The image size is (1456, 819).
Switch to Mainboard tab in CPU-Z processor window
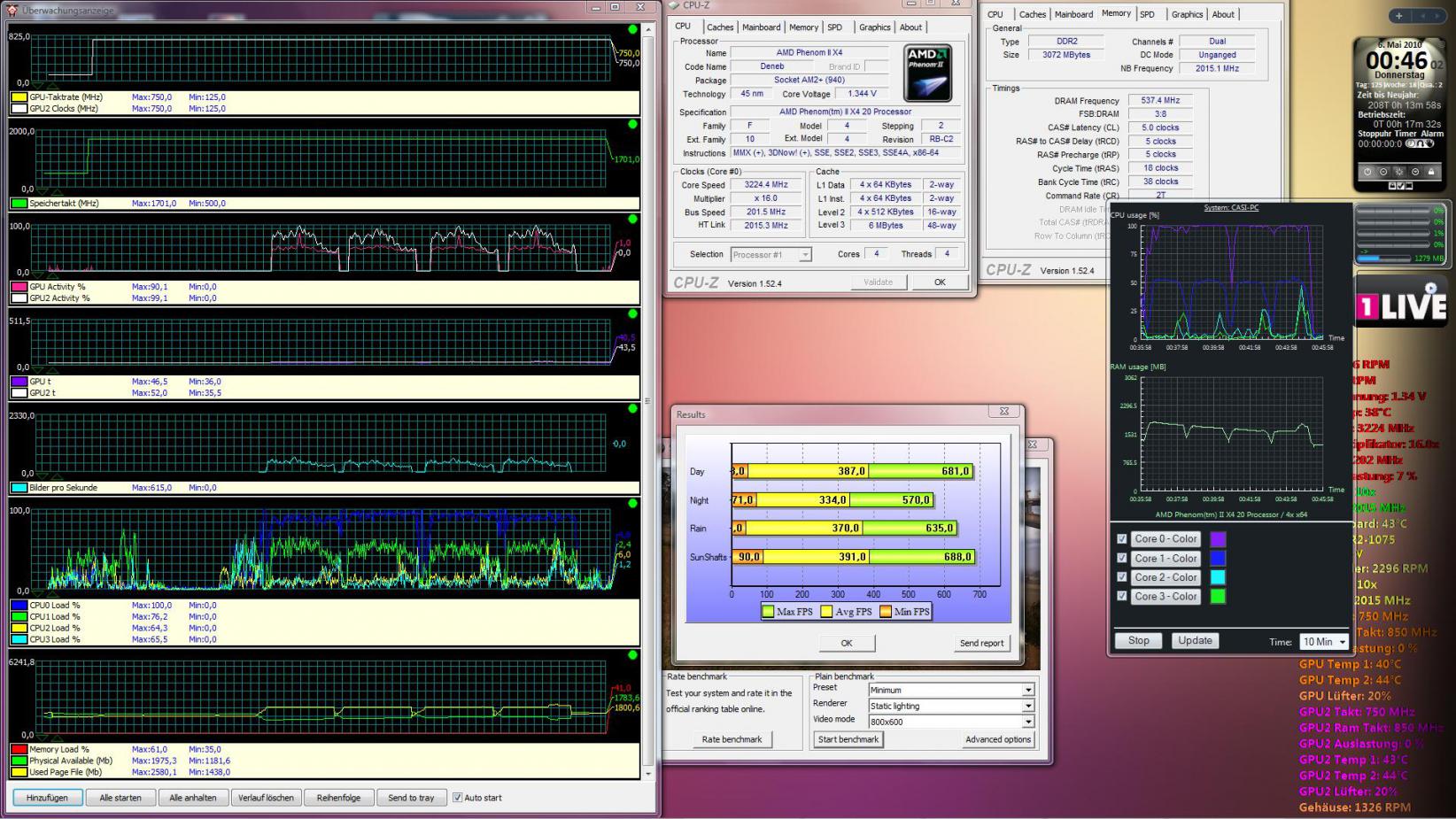coord(762,27)
